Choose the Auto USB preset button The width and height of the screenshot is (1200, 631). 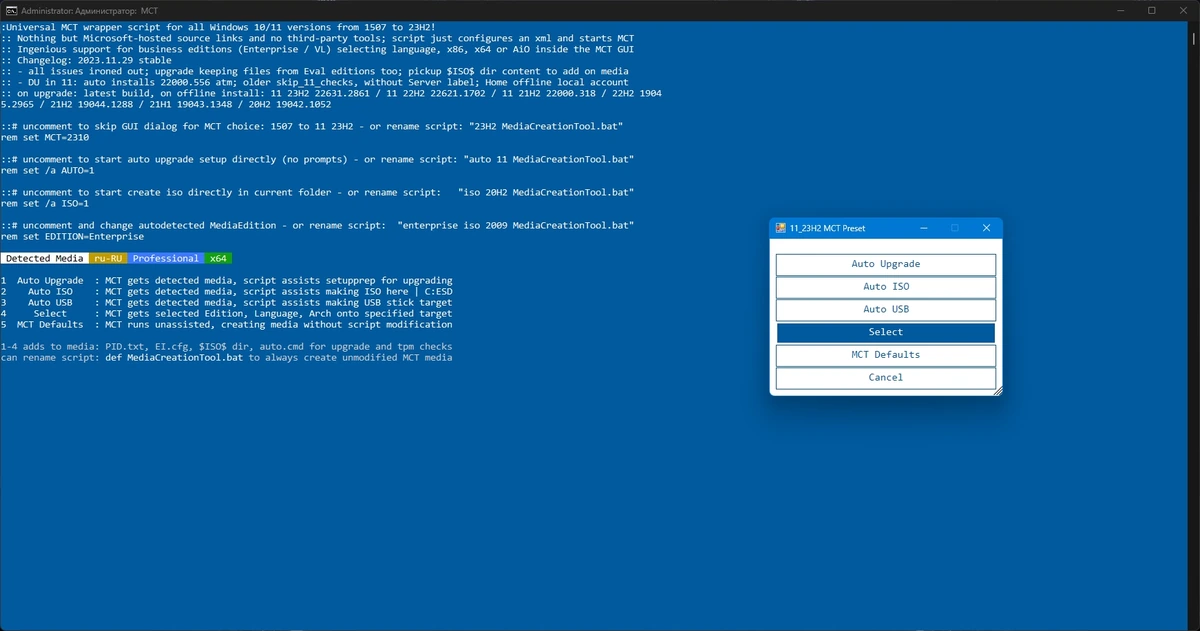(x=885, y=310)
